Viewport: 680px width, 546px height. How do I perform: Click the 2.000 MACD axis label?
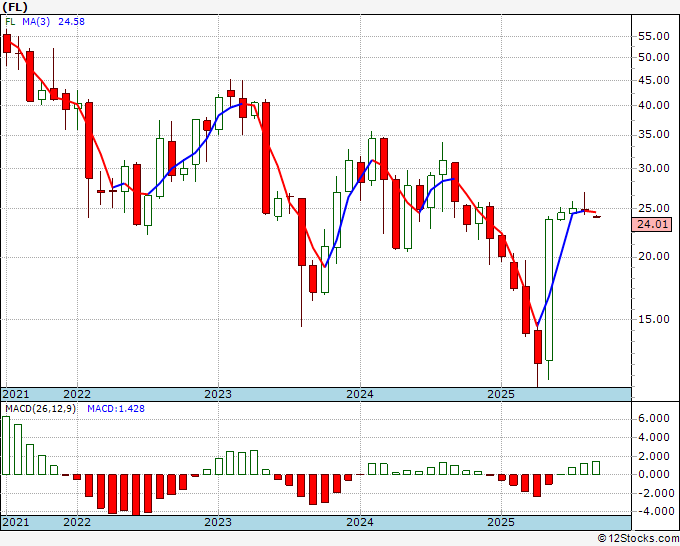point(654,456)
